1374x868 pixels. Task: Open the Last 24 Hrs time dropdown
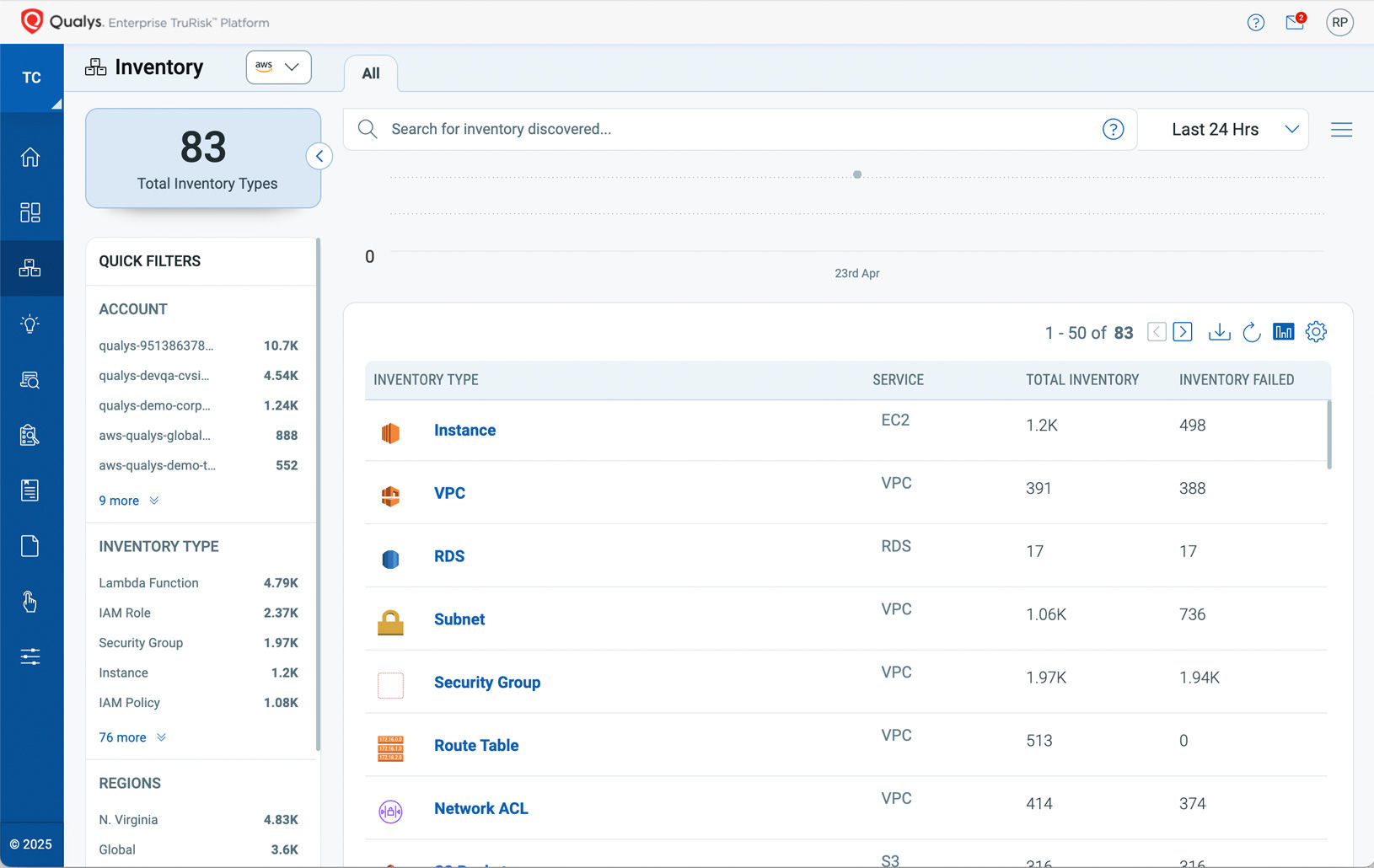(x=1223, y=129)
